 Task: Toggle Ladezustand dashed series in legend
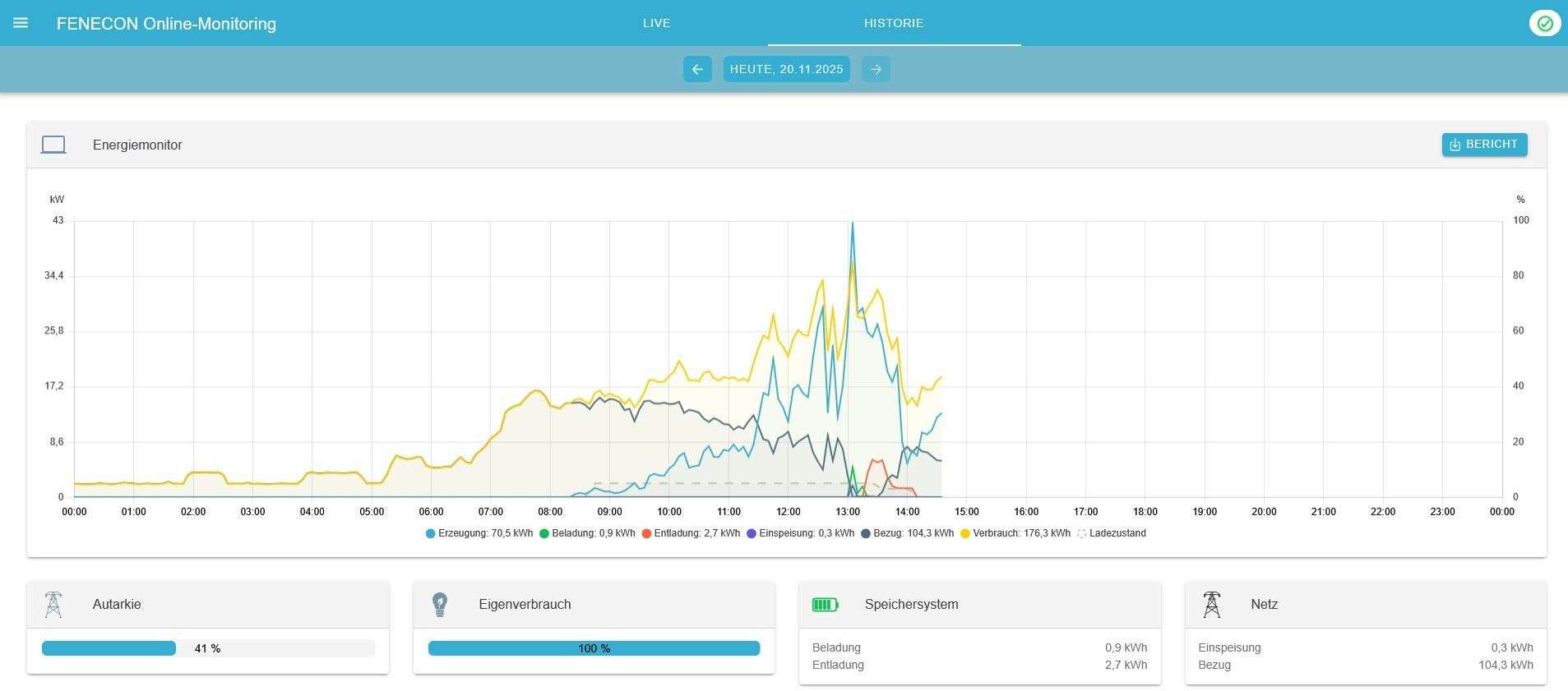click(1111, 533)
